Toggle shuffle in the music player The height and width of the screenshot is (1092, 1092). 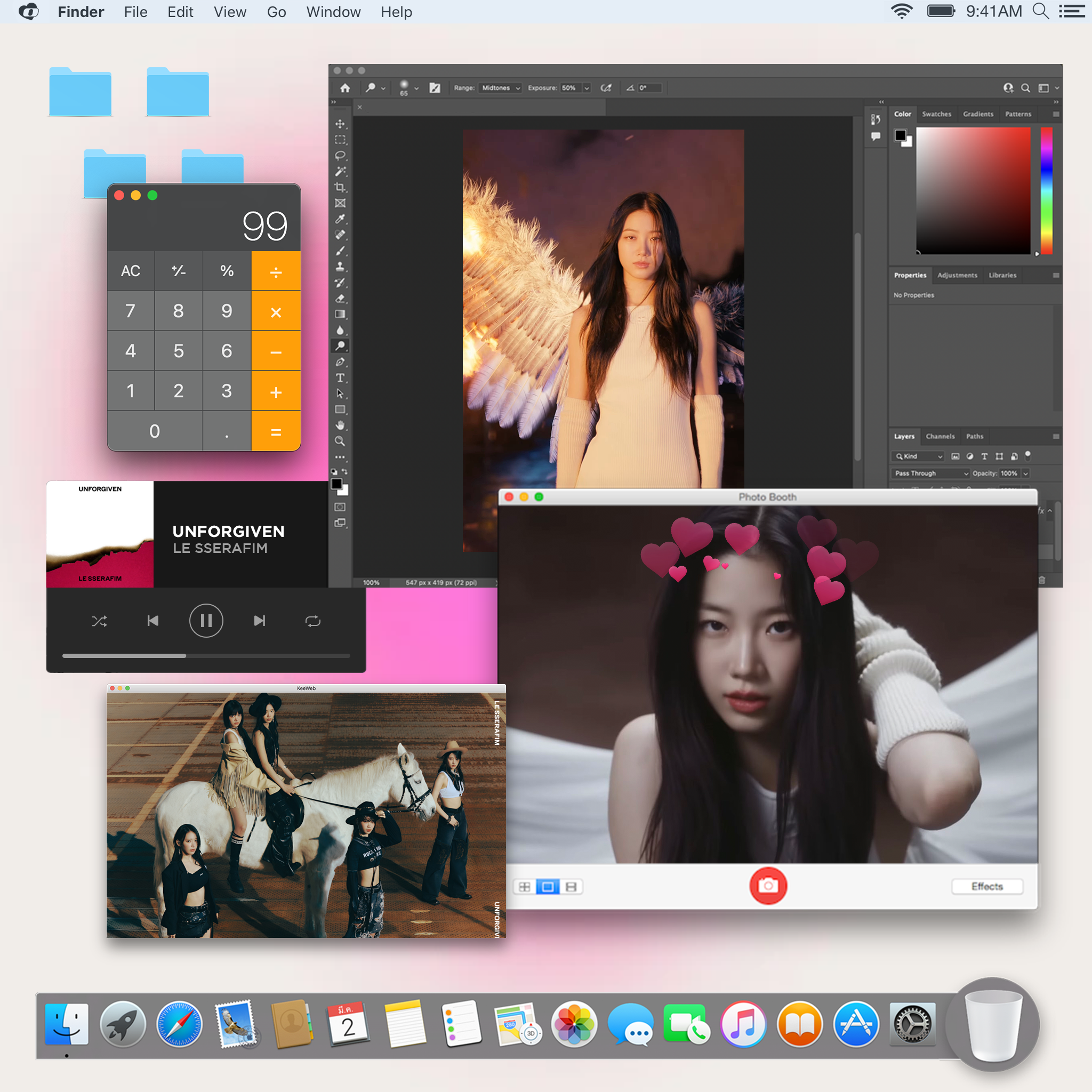tap(100, 621)
